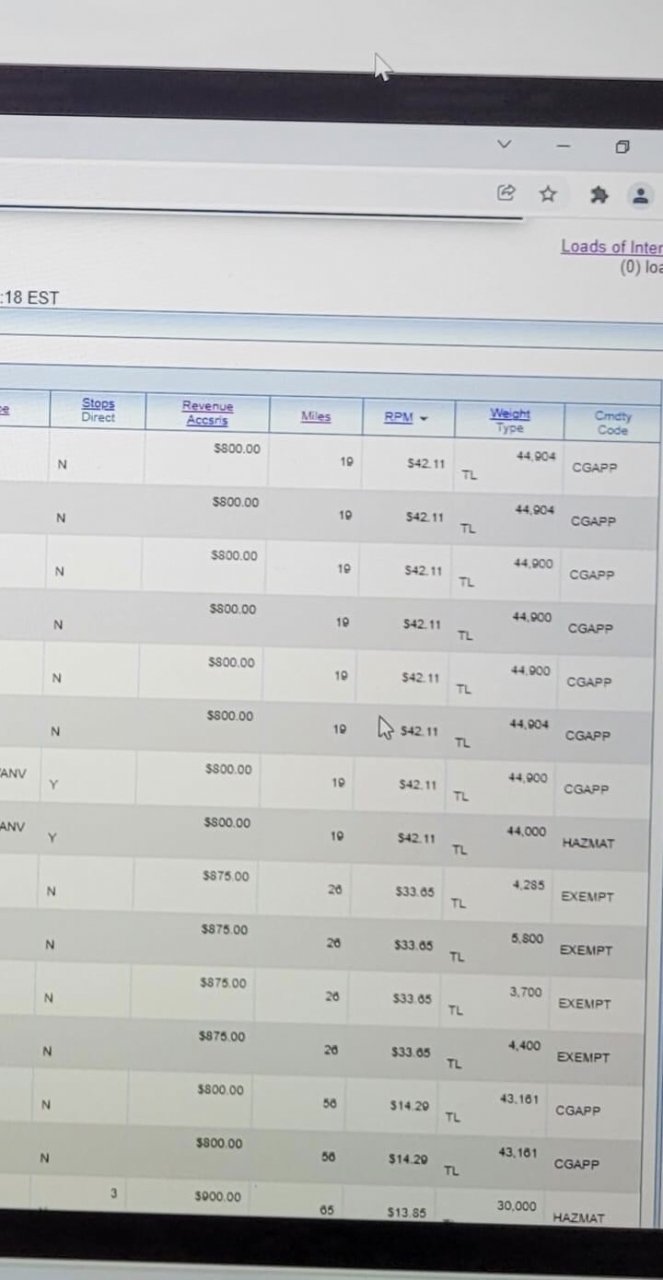Open the browser extensions puzzle icon

[x=599, y=196]
